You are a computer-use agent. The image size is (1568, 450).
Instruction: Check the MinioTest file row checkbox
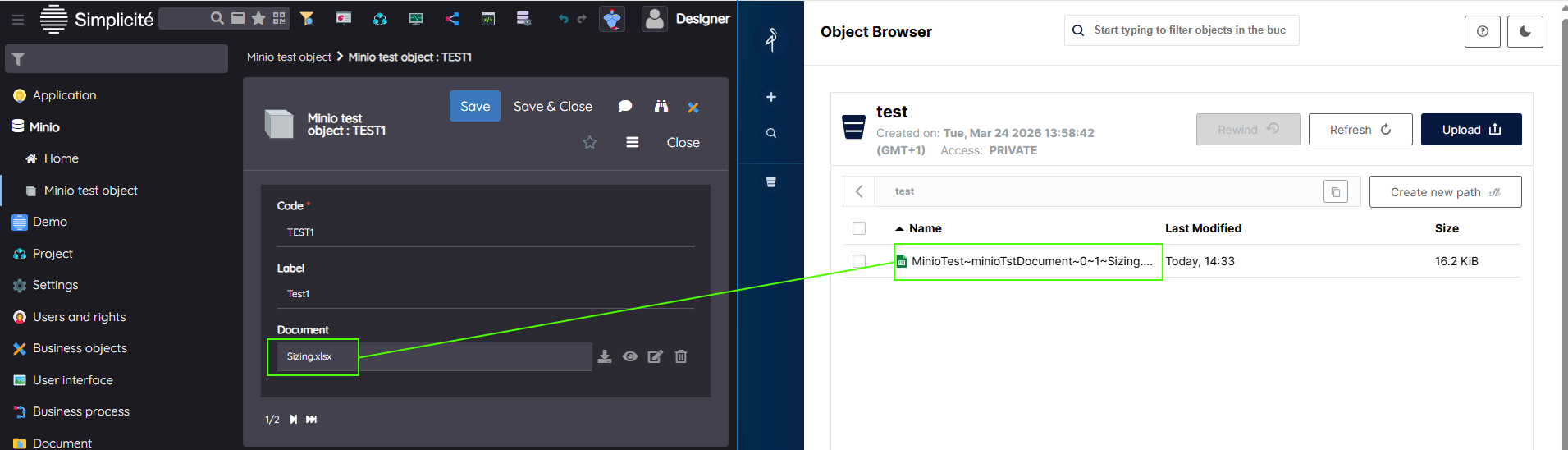[x=859, y=261]
